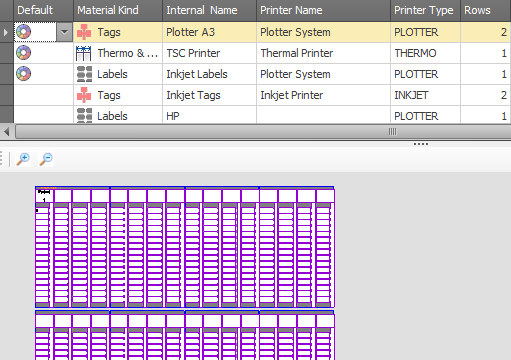Click the row indicator arrow of first row
Viewport: 511px width, 360px height.
6,32
